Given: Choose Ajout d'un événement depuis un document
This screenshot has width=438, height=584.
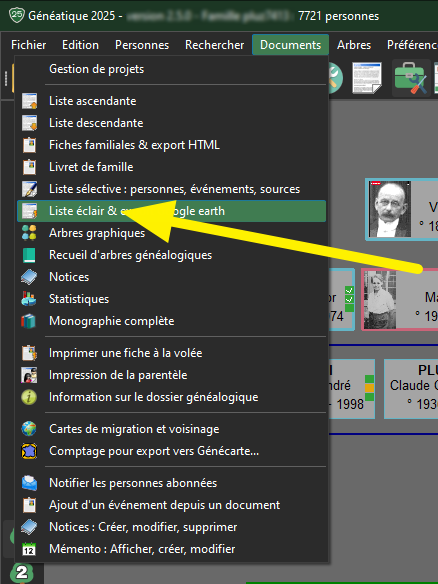Looking at the screenshot, I should [165, 505].
